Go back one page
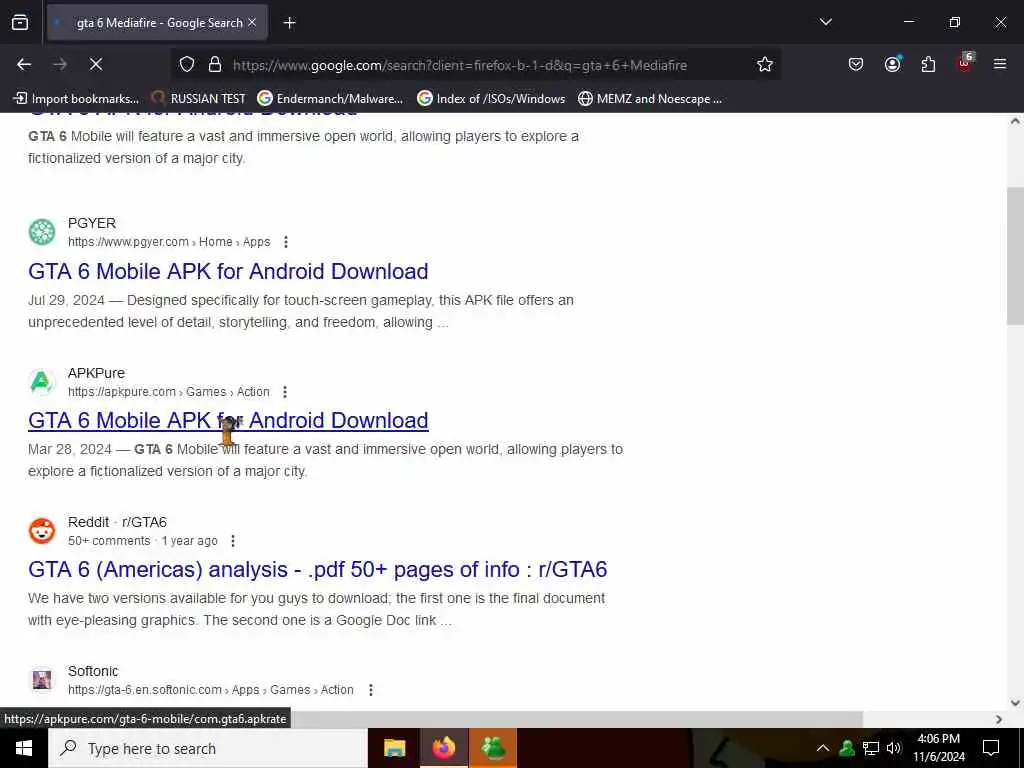This screenshot has height=768, width=1024. pyautogui.click(x=24, y=64)
